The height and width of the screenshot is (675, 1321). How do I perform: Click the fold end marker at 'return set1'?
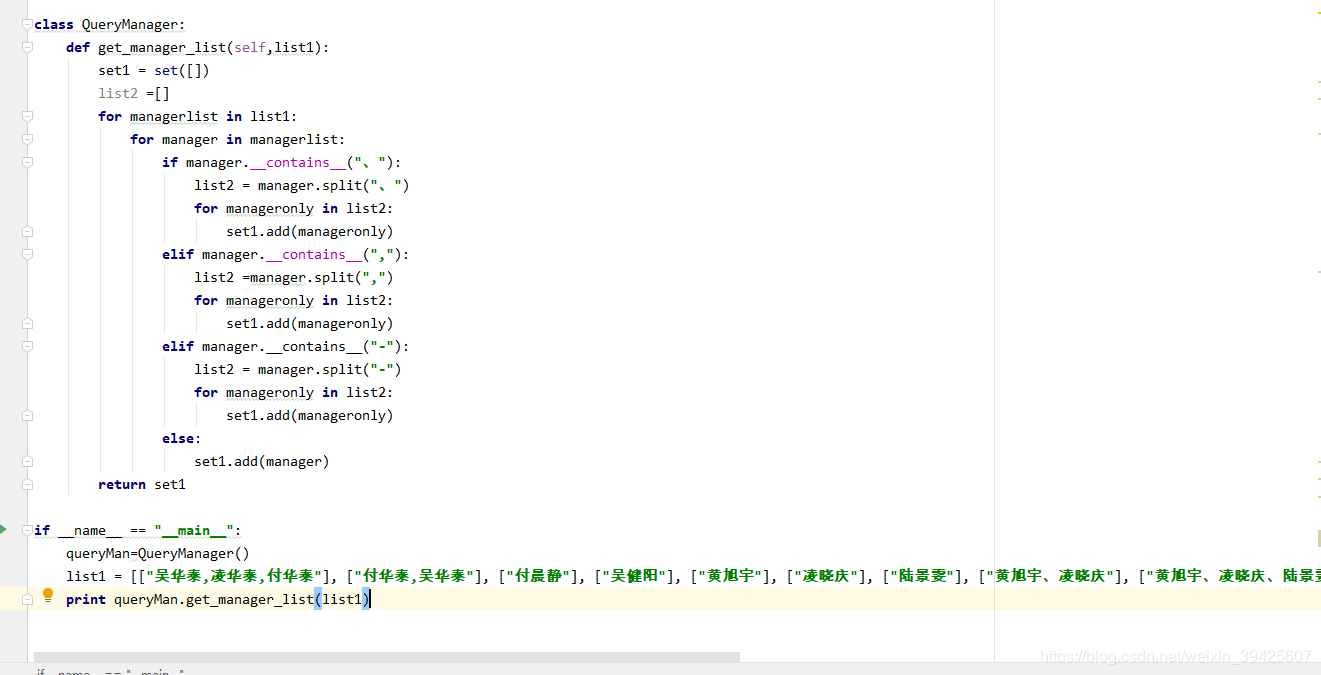[28, 484]
